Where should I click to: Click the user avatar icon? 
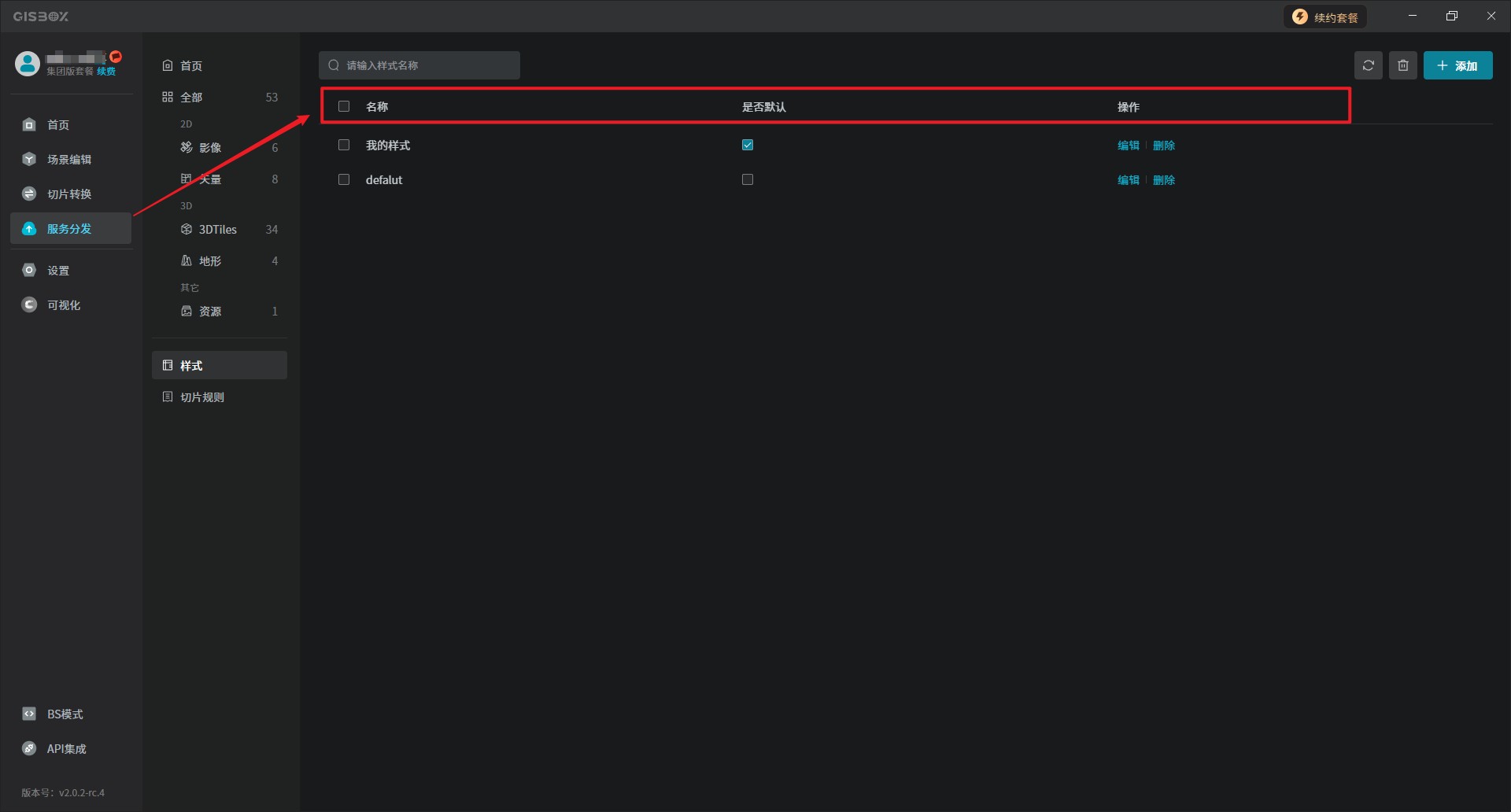click(x=28, y=64)
